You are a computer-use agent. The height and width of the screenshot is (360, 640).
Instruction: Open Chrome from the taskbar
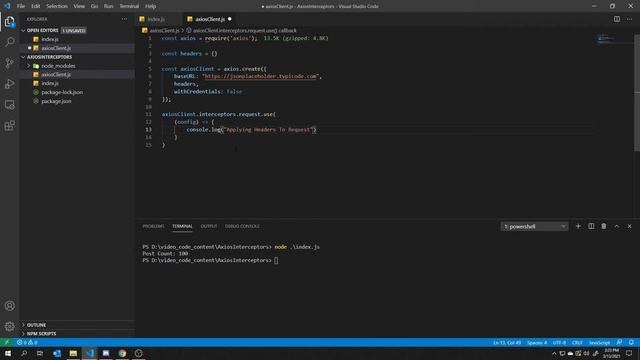[x=122, y=353]
